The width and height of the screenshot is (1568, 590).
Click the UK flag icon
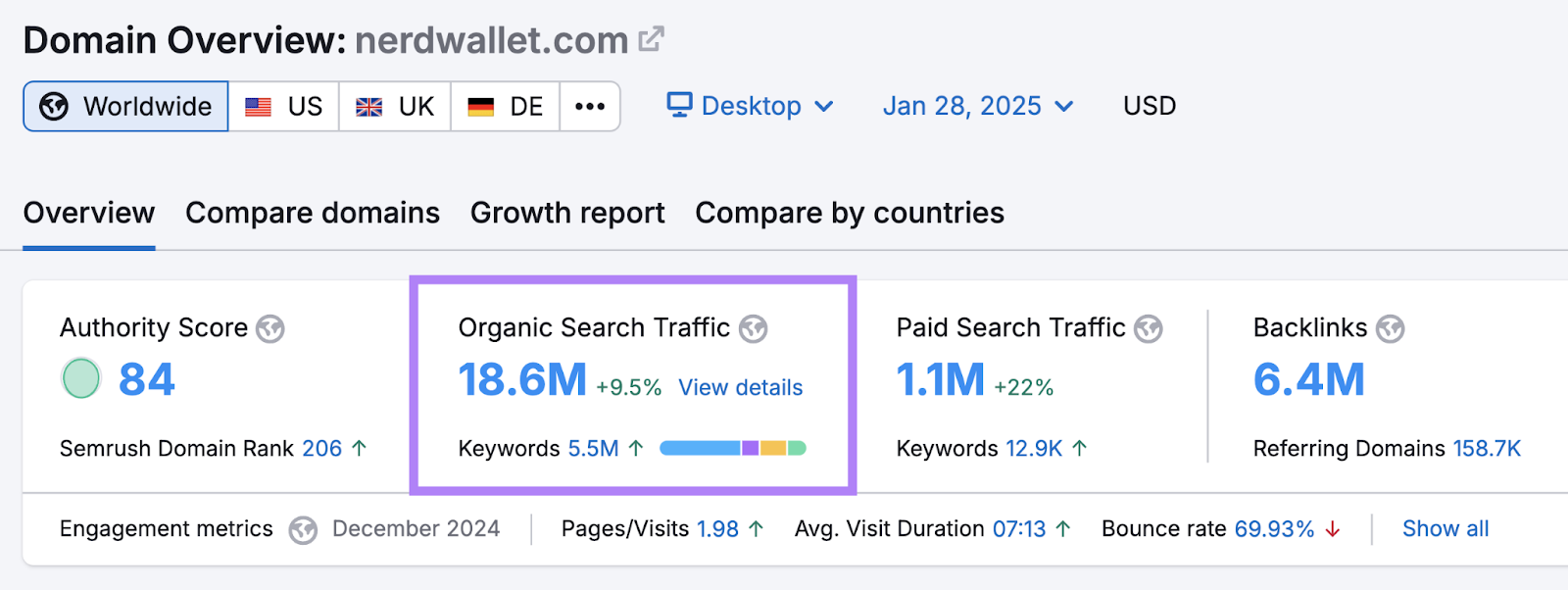(x=368, y=107)
